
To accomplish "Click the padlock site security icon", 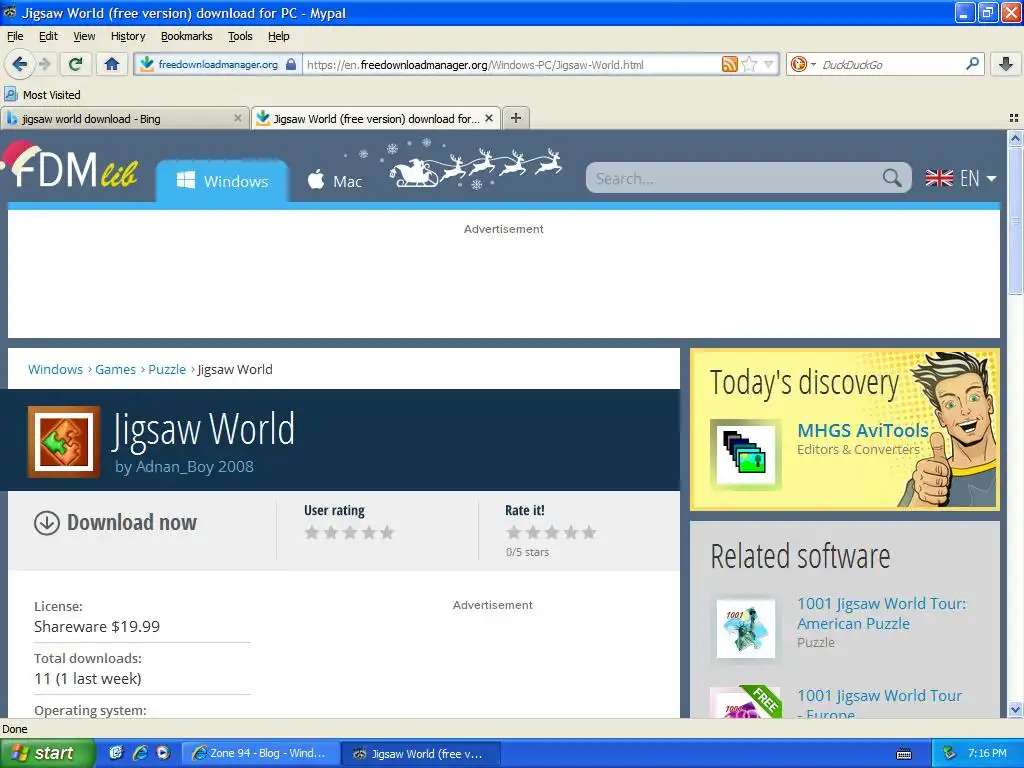I will pyautogui.click(x=291, y=64).
